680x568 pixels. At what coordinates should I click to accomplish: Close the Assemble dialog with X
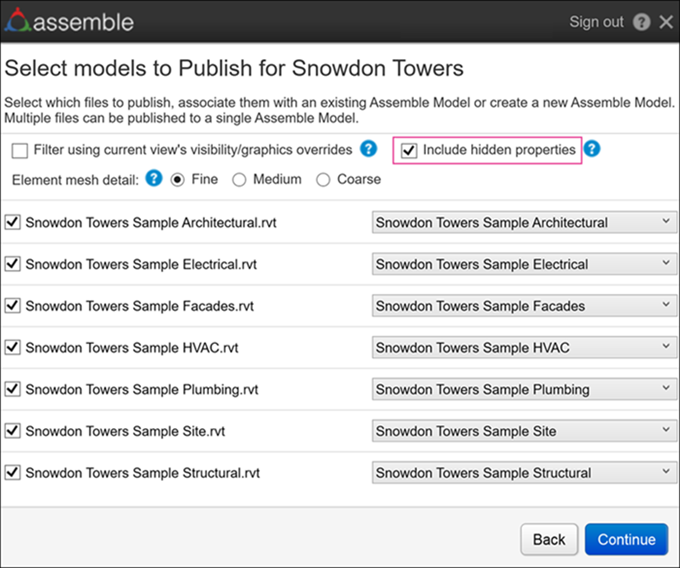click(x=666, y=22)
